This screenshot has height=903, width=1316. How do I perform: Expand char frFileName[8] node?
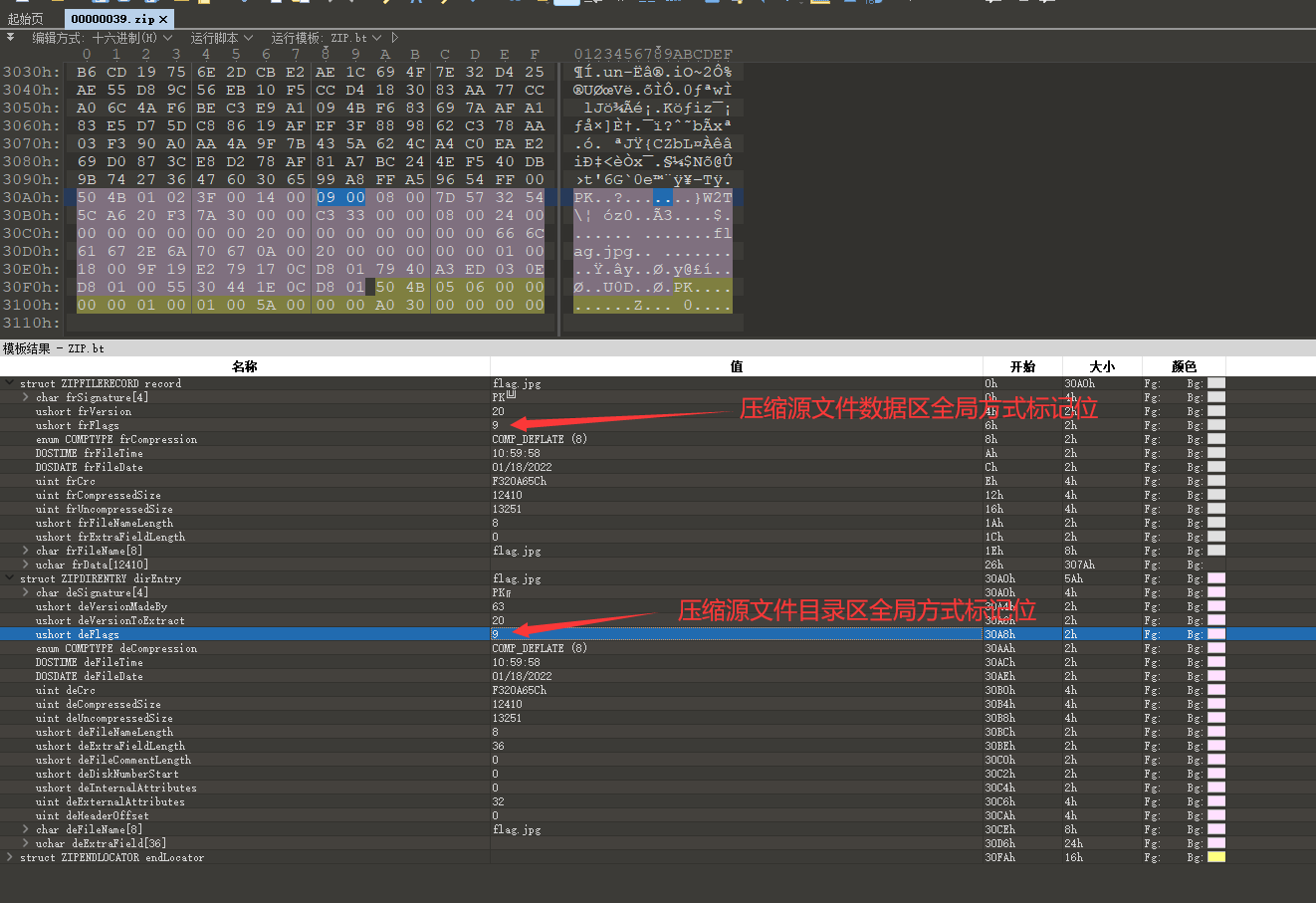(26, 551)
